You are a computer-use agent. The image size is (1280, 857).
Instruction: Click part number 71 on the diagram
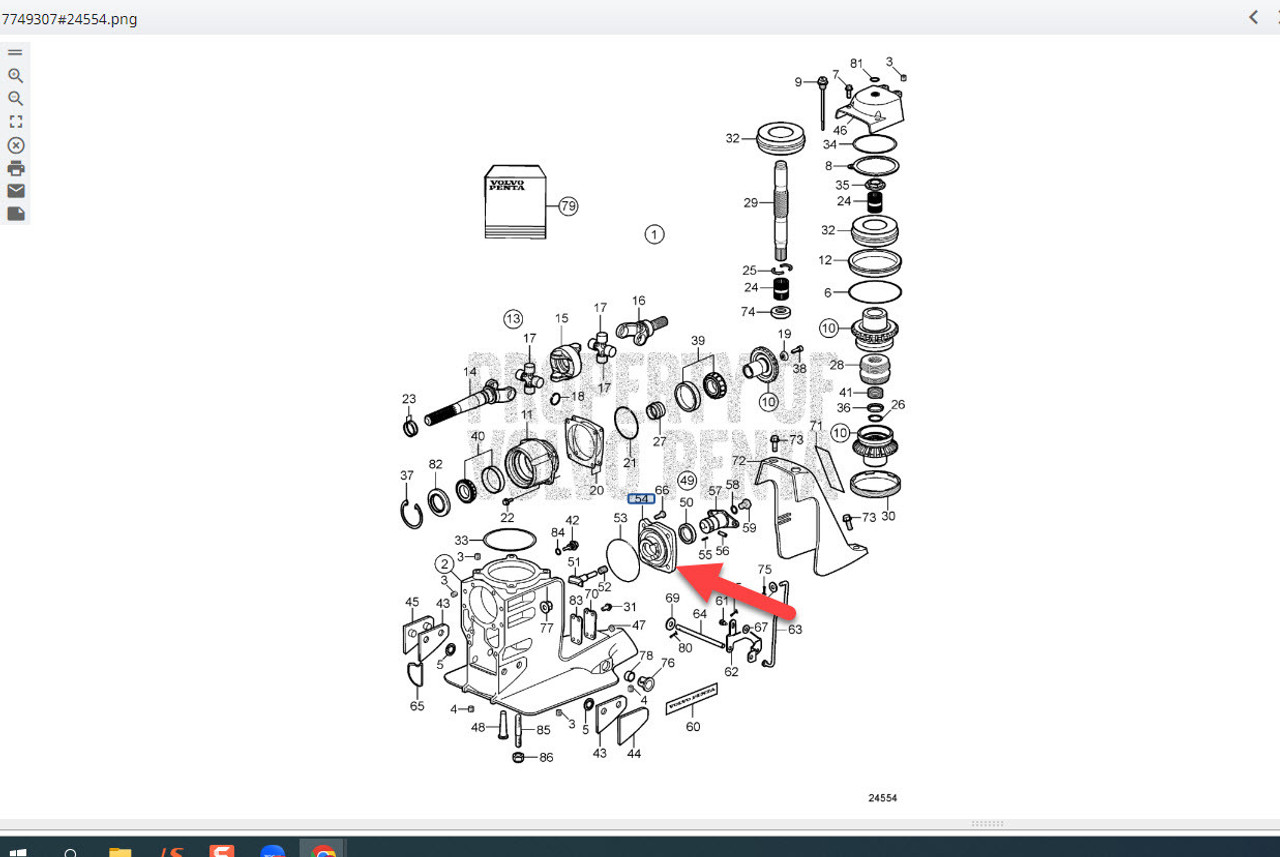click(816, 426)
